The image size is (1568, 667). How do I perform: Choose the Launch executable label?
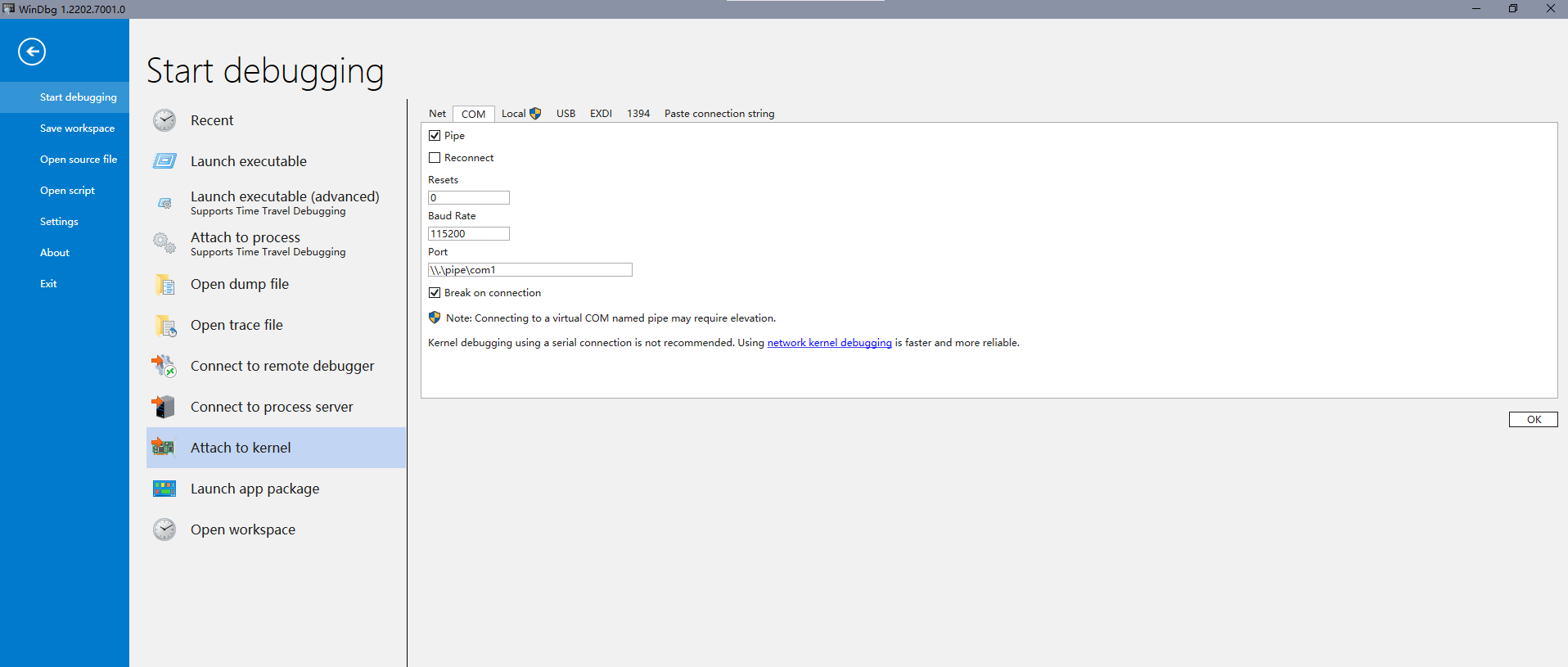249,161
